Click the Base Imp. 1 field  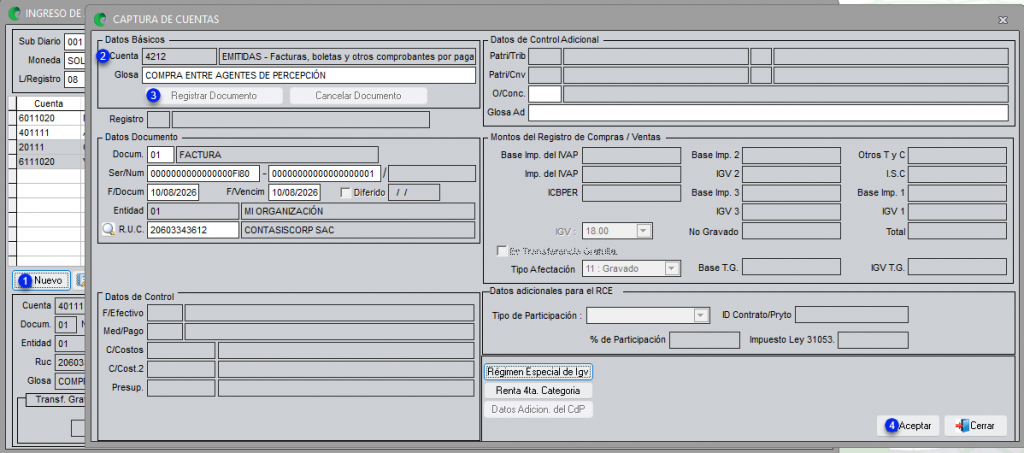pyautogui.click(x=957, y=193)
